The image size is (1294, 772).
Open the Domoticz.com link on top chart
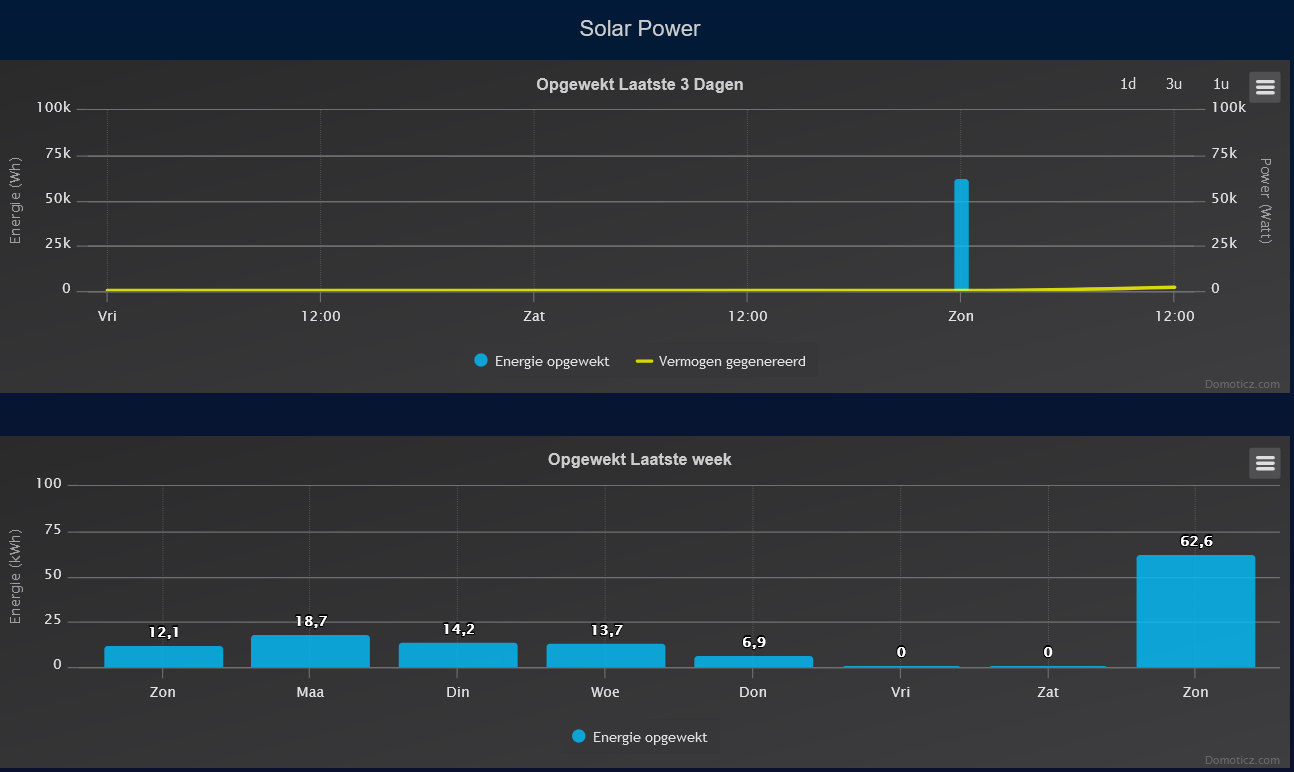click(x=1242, y=384)
